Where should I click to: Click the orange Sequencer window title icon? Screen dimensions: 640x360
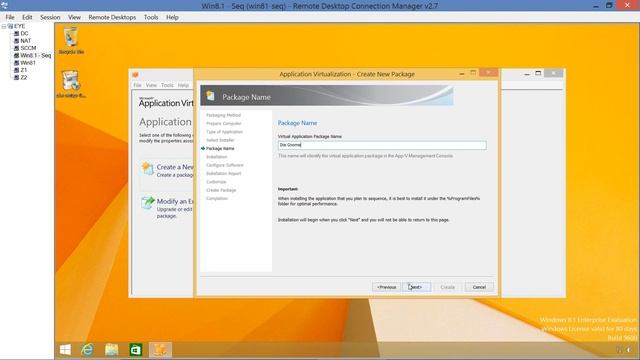click(135, 75)
